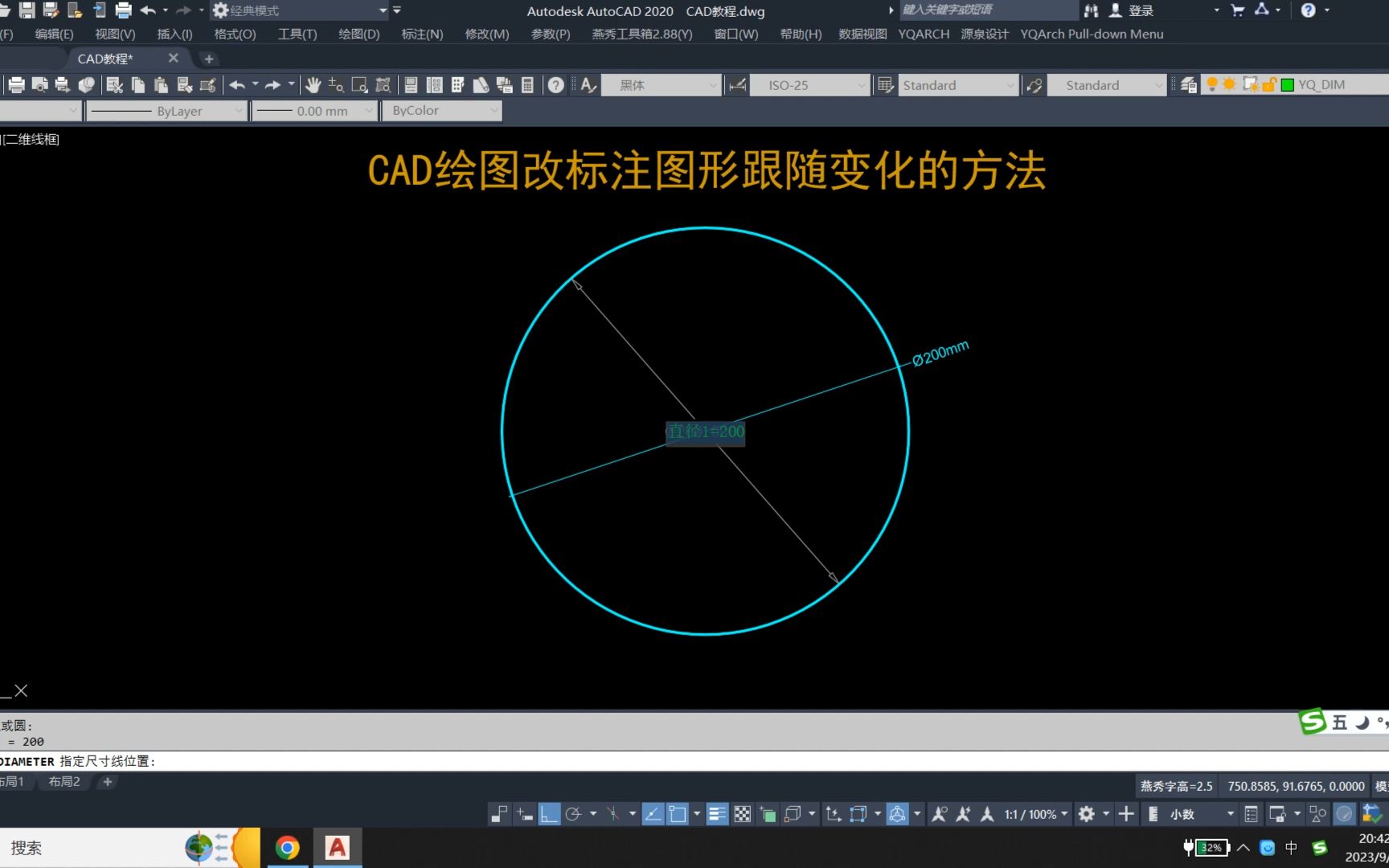Click the workspace switching gear in the status bar
Viewport: 1389px width, 868px height.
(x=1086, y=814)
